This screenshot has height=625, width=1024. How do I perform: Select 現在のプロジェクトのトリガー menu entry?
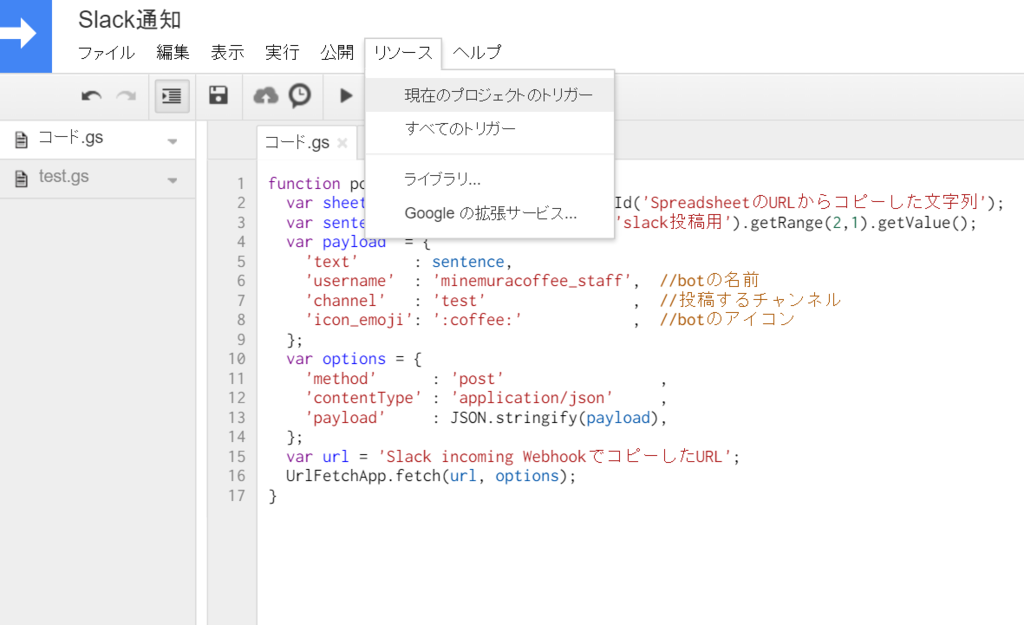tap(498, 96)
